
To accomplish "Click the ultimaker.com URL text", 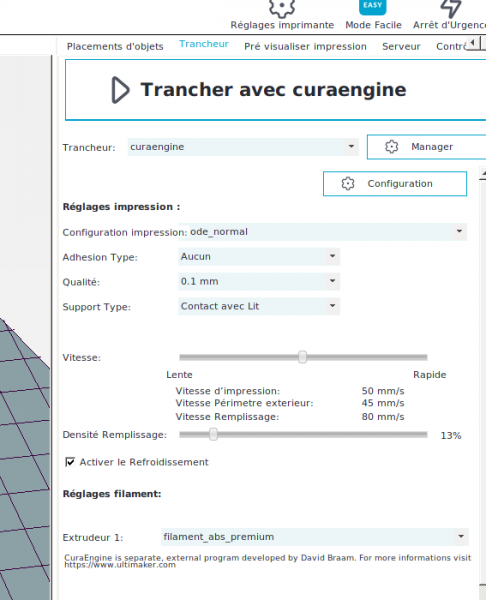I will [120, 565].
